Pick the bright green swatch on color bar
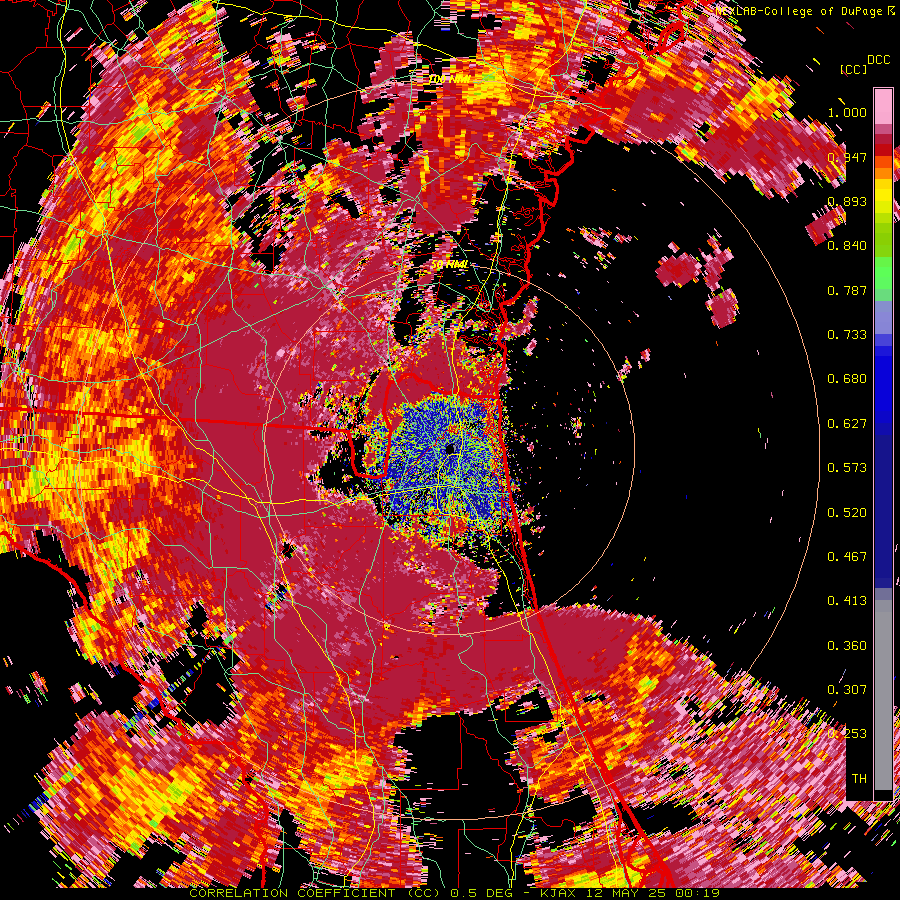This screenshot has height=900, width=900. [x=883, y=273]
